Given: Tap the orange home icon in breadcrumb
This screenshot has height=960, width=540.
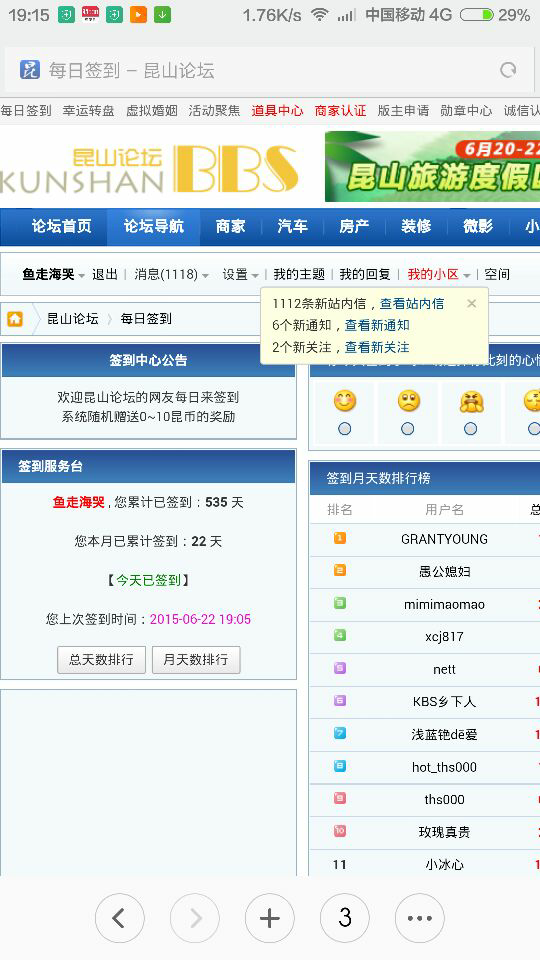Looking at the screenshot, I should 15,319.
